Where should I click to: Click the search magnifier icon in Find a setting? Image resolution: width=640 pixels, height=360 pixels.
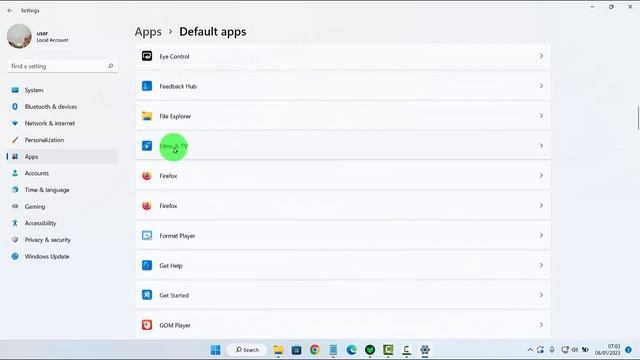pyautogui.click(x=110, y=66)
